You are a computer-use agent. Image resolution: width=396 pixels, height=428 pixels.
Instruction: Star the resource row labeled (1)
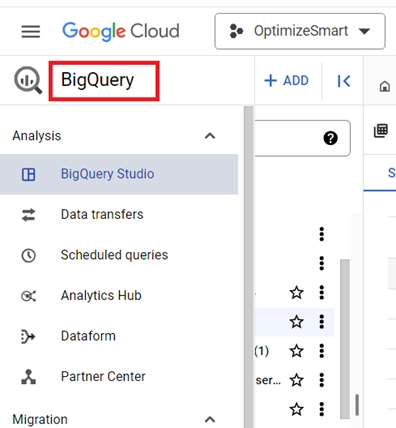296,351
